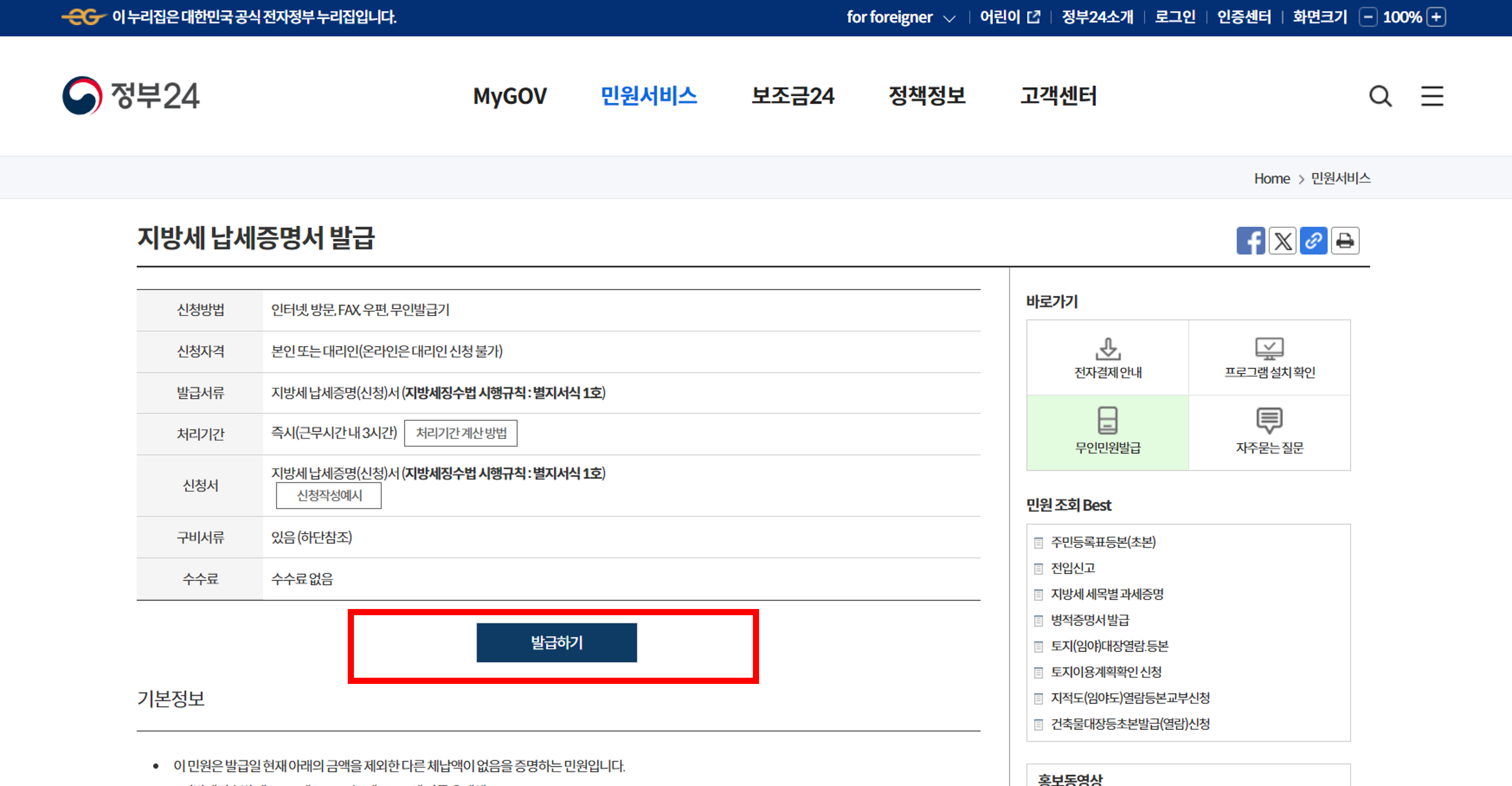Click the printer icon
This screenshot has height=786, width=1512.
click(x=1345, y=241)
